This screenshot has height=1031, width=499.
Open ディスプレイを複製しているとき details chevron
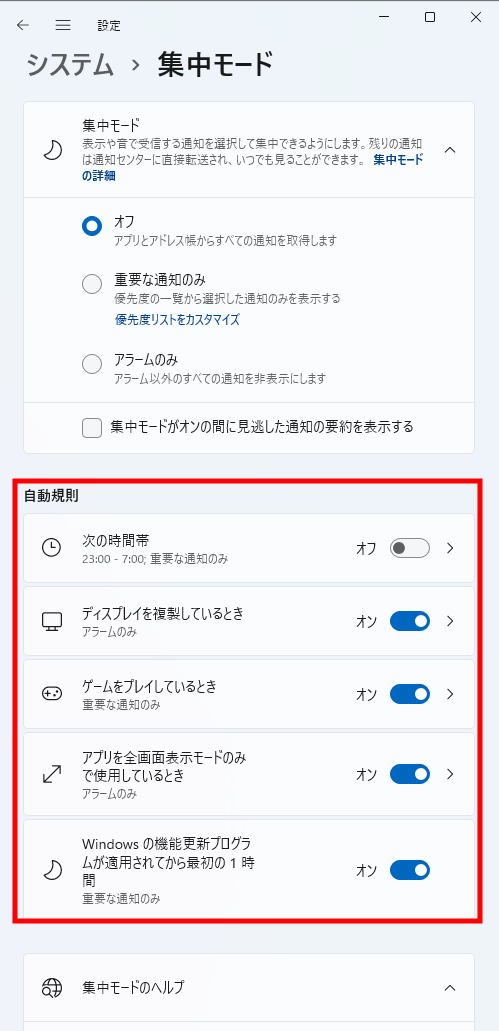(450, 621)
